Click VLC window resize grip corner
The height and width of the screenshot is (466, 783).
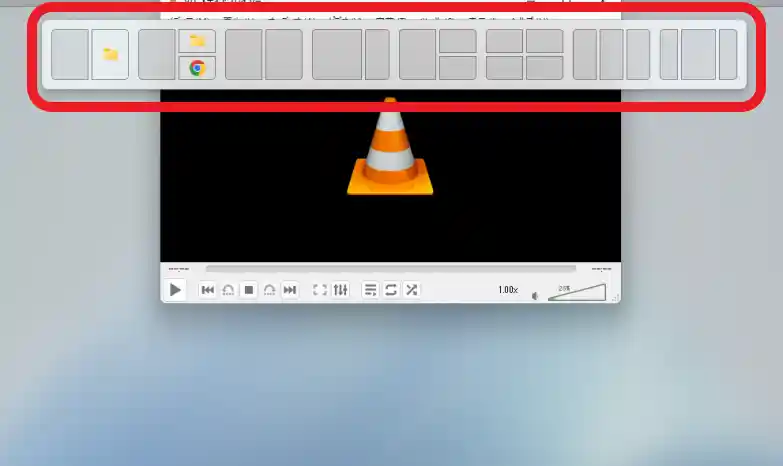click(616, 298)
